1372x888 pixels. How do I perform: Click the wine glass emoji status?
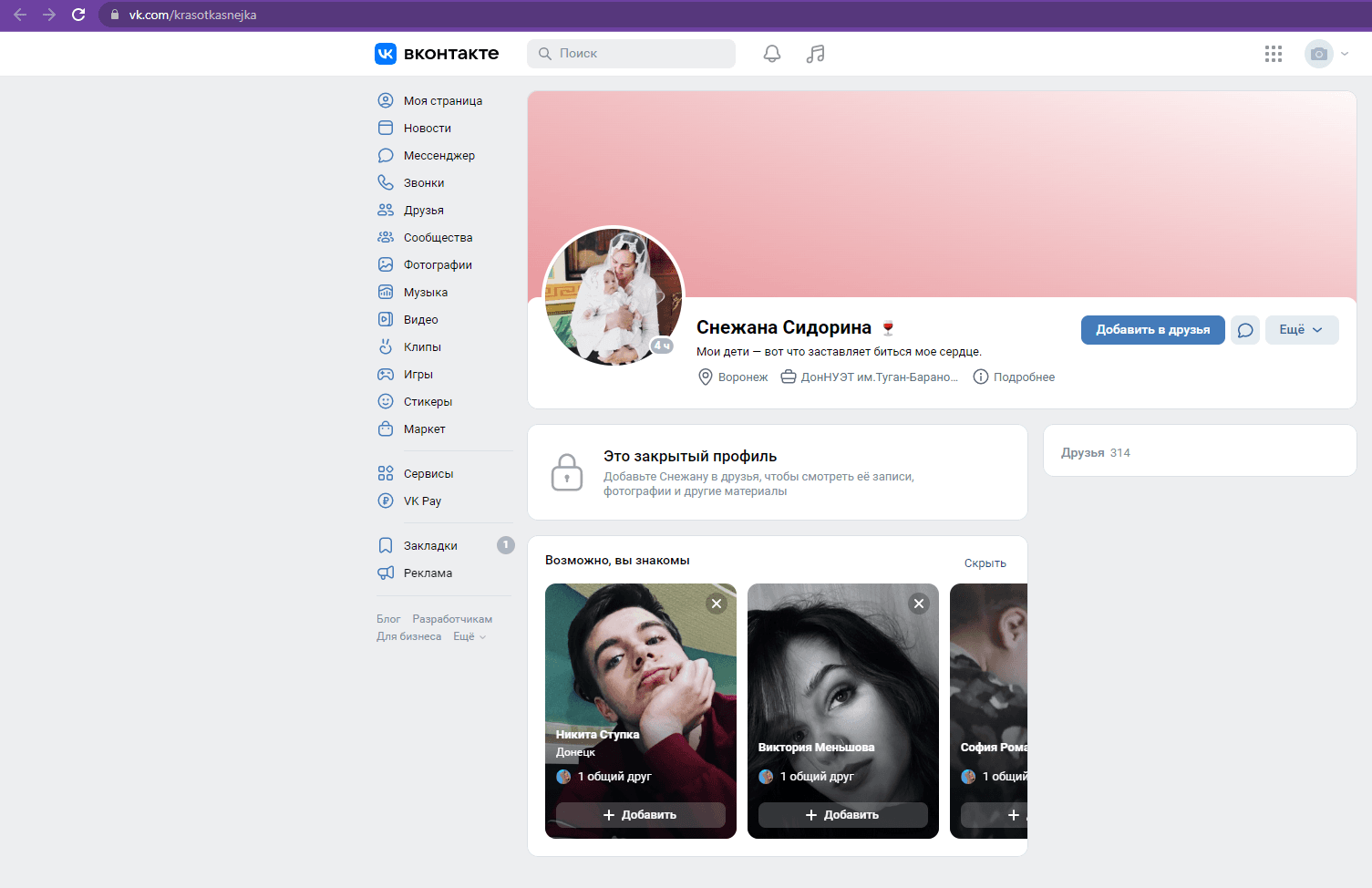tap(888, 328)
